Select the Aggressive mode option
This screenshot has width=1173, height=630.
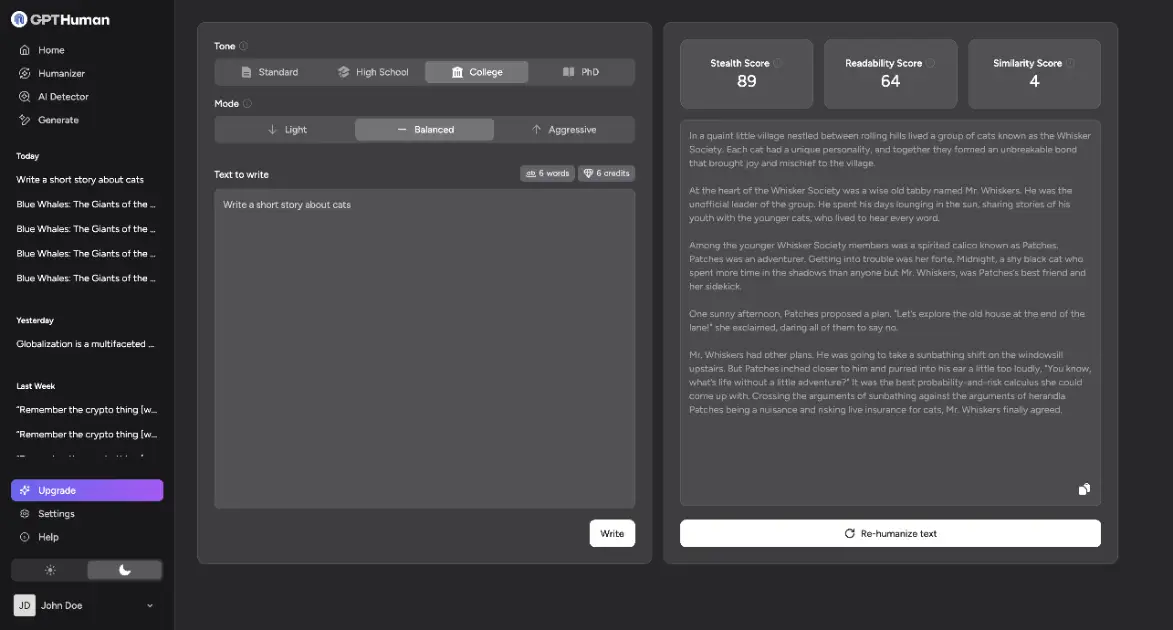[565, 129]
